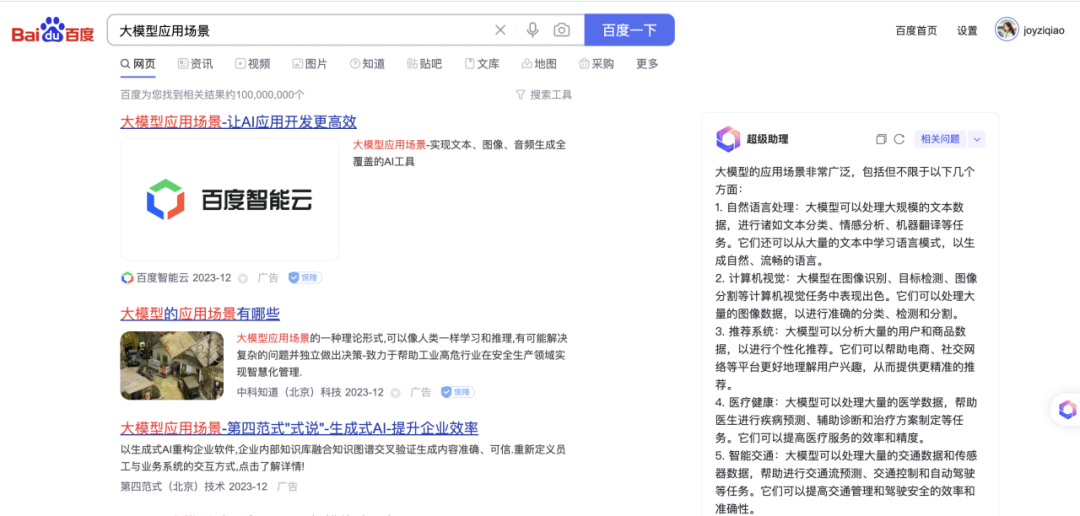
Task: Click the 超级助理 logo icon
Action: click(728, 139)
